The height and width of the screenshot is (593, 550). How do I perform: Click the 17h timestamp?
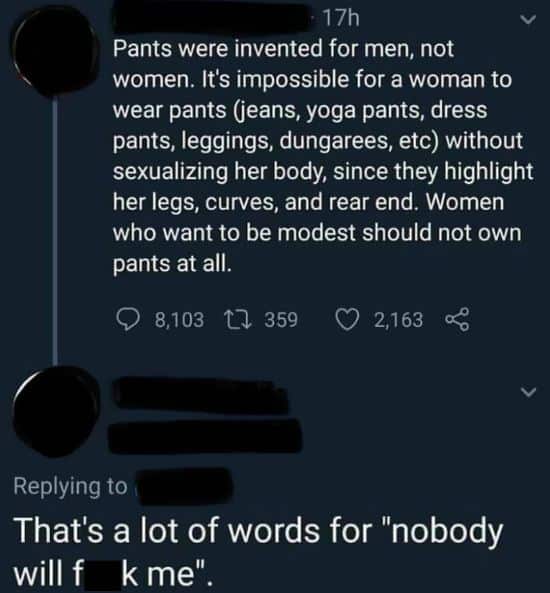(341, 19)
